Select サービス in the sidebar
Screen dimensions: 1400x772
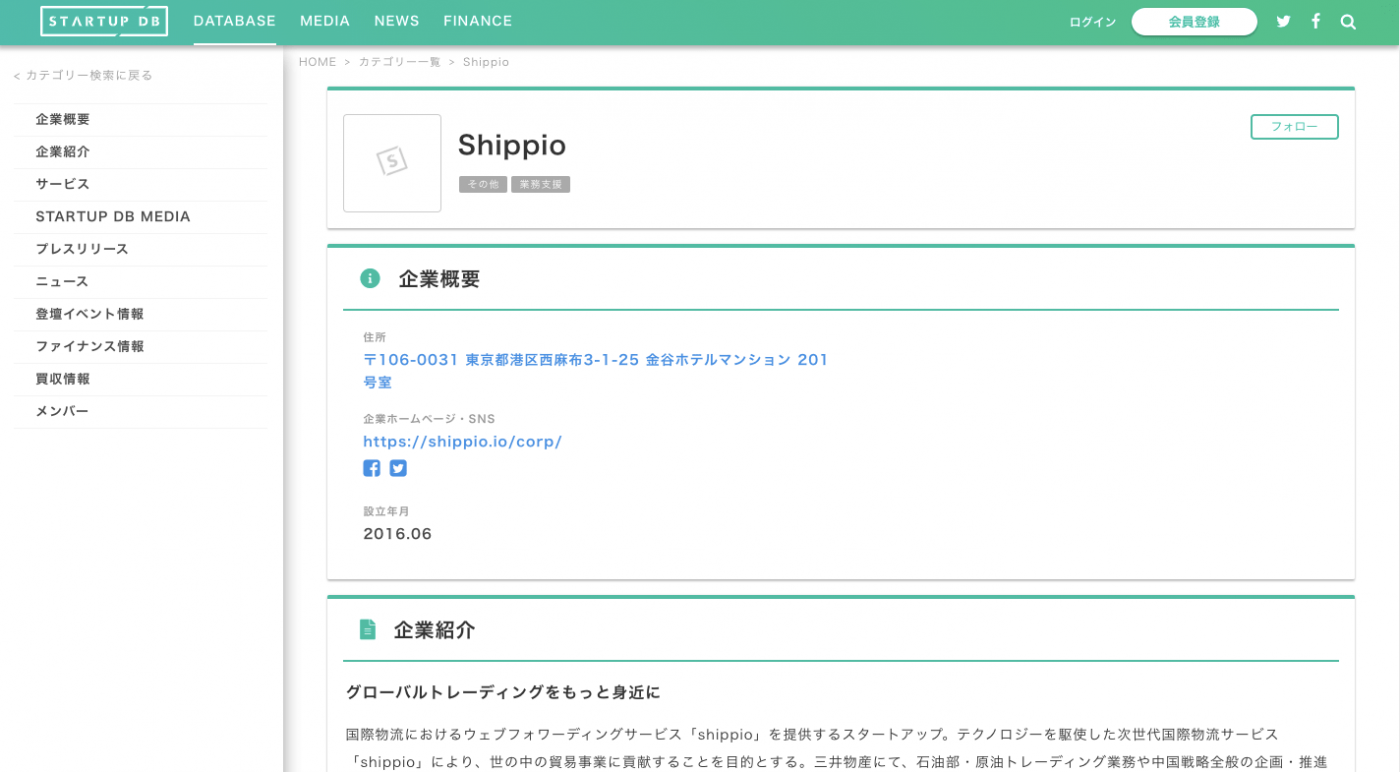(x=140, y=184)
